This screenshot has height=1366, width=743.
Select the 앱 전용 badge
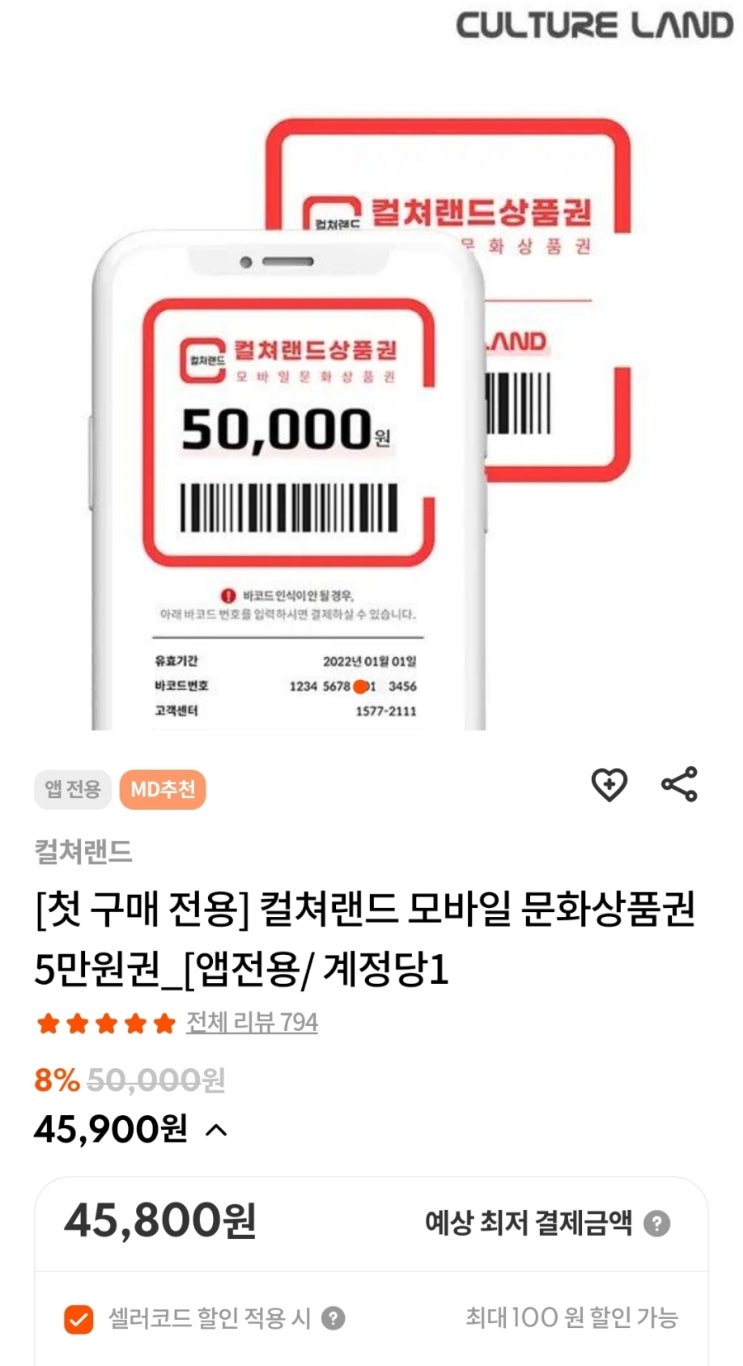coord(73,790)
